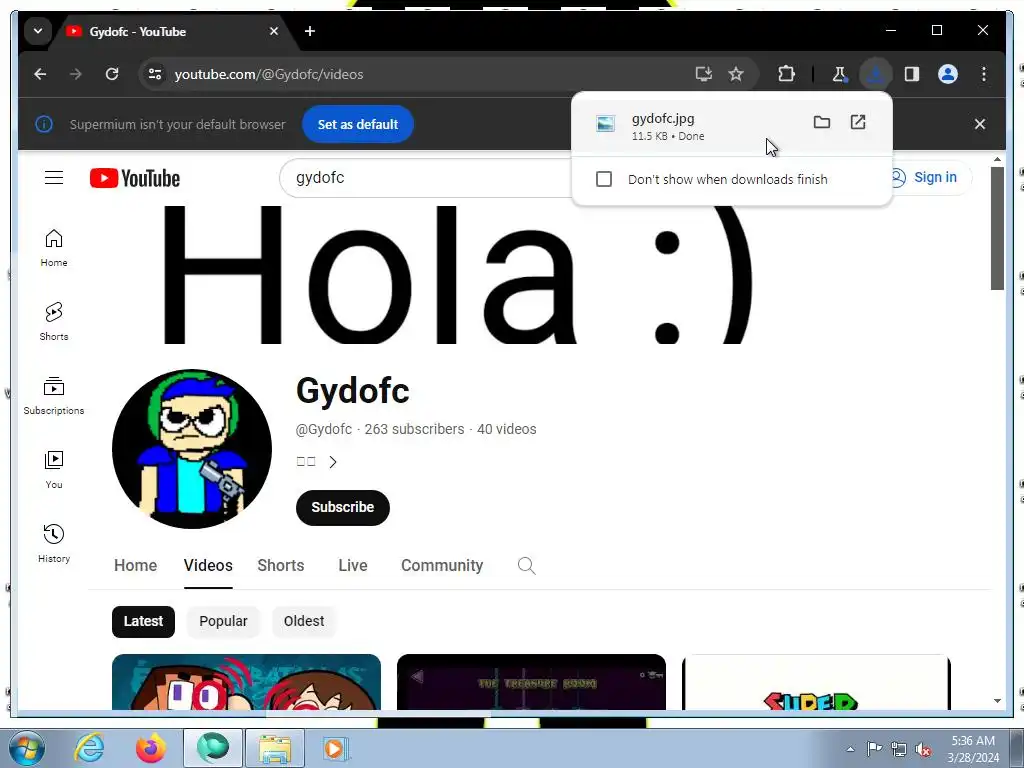The image size is (1024, 768).
Task: Sort videos by Oldest
Action: click(304, 621)
